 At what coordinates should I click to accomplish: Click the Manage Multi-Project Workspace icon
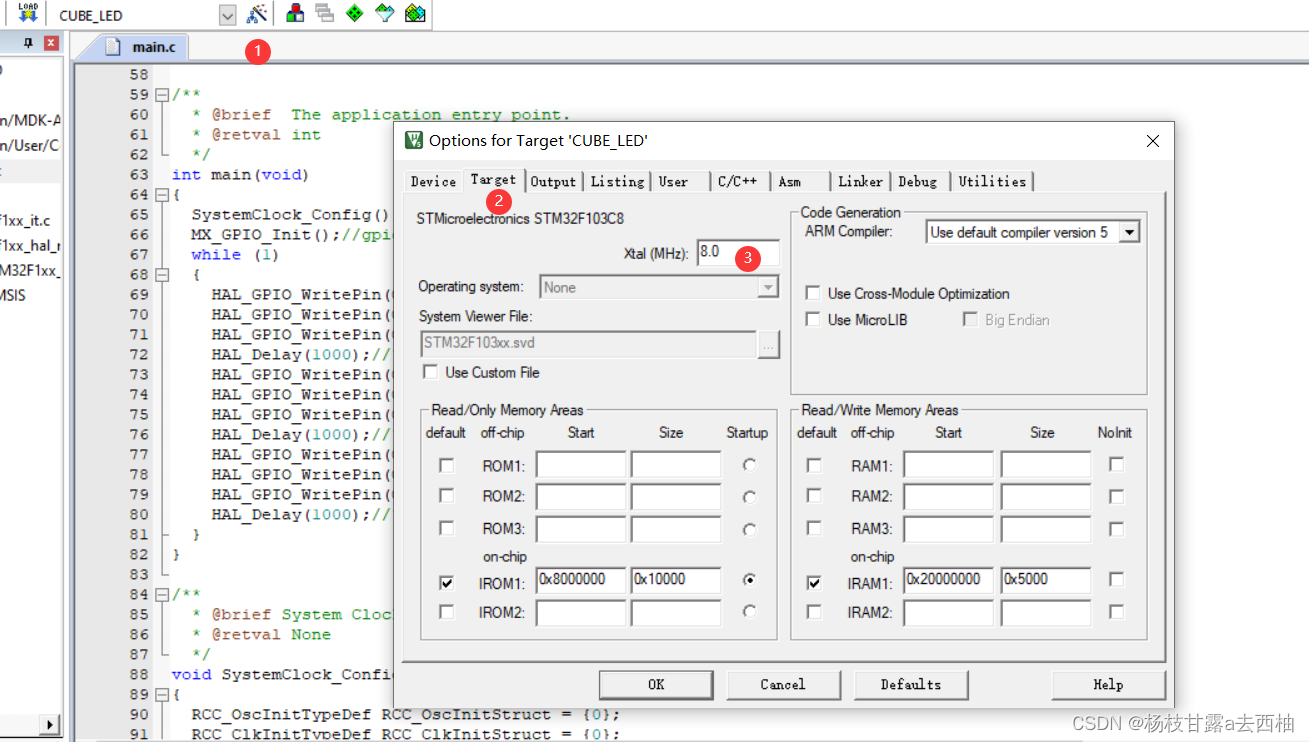click(324, 14)
